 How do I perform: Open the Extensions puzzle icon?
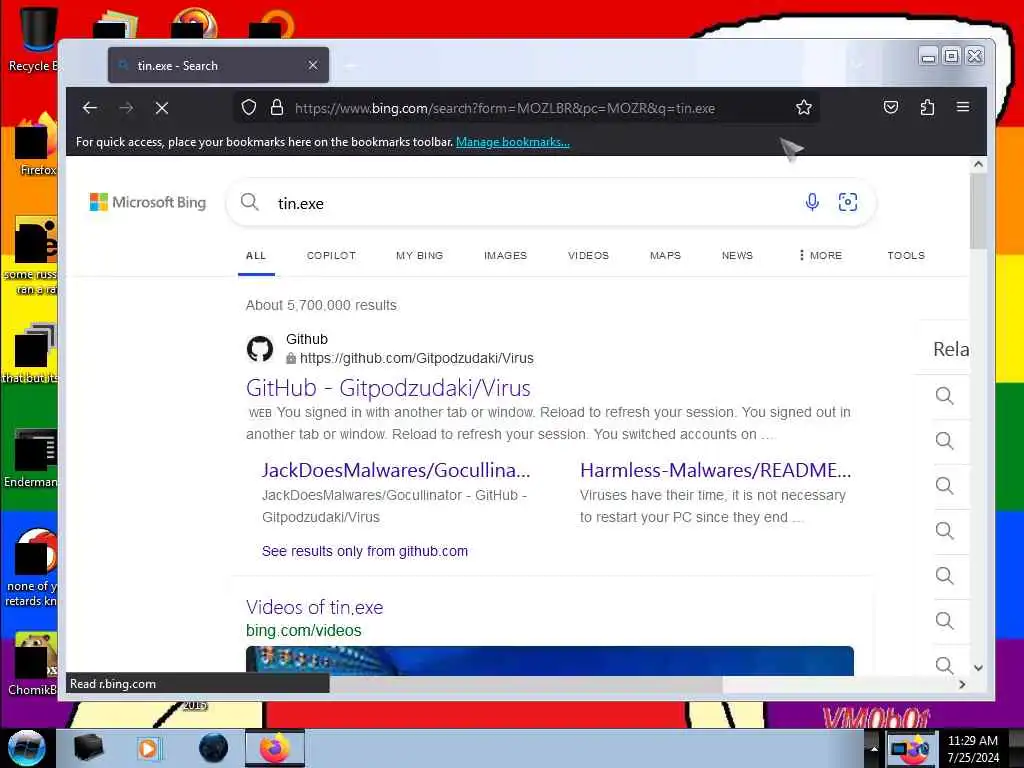click(927, 107)
